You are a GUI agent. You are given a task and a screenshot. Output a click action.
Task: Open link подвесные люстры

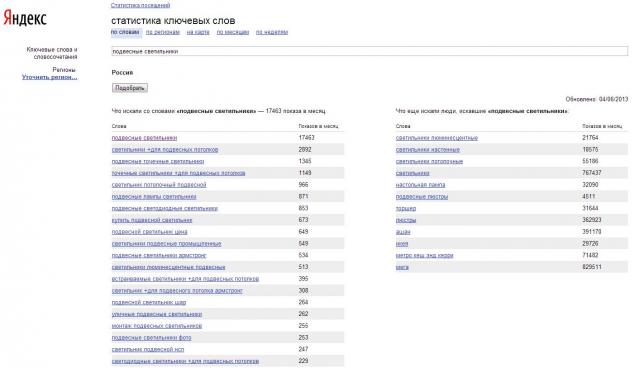pos(422,197)
